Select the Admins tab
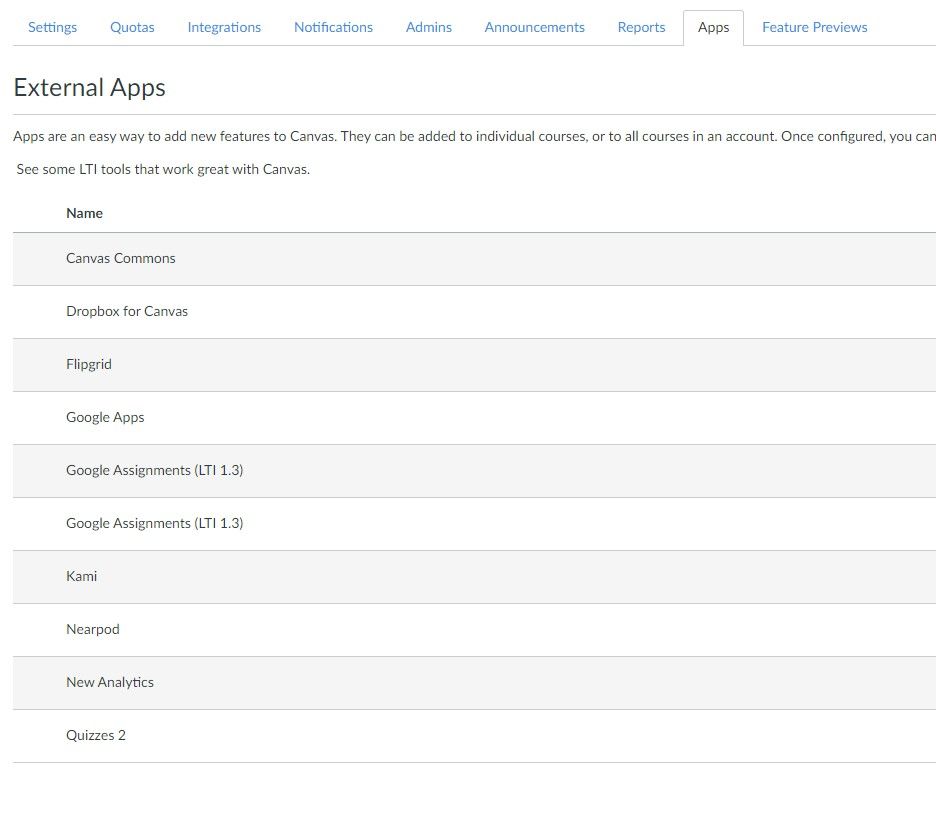The height and width of the screenshot is (815, 936). (428, 27)
